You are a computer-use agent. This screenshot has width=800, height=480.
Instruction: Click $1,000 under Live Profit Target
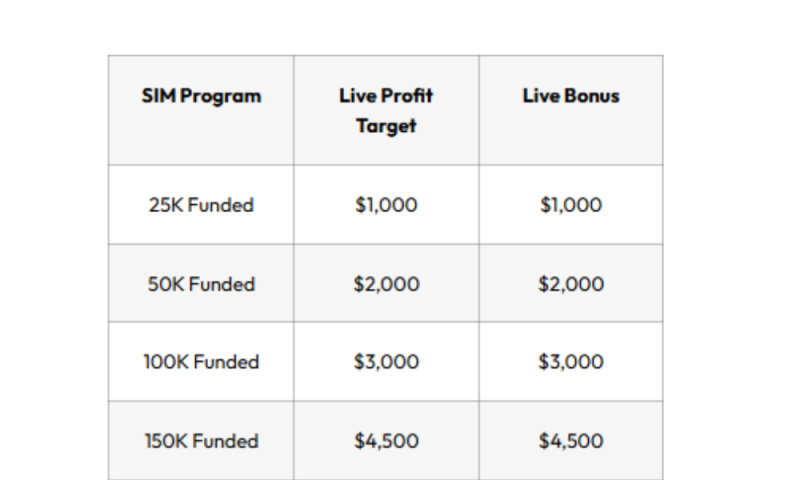[386, 205]
